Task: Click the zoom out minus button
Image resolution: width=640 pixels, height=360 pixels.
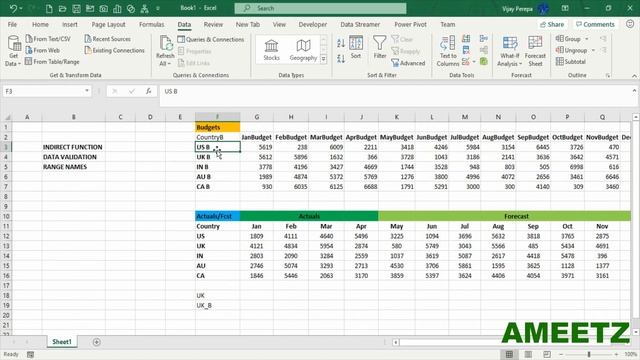Action: 561,354
